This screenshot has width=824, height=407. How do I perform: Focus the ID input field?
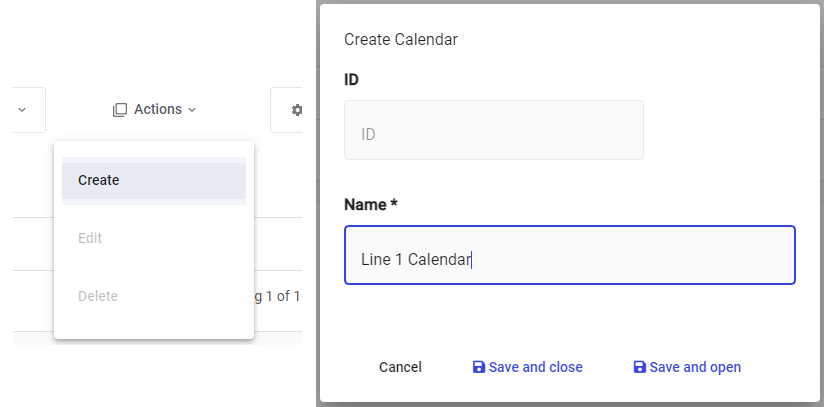point(493,133)
